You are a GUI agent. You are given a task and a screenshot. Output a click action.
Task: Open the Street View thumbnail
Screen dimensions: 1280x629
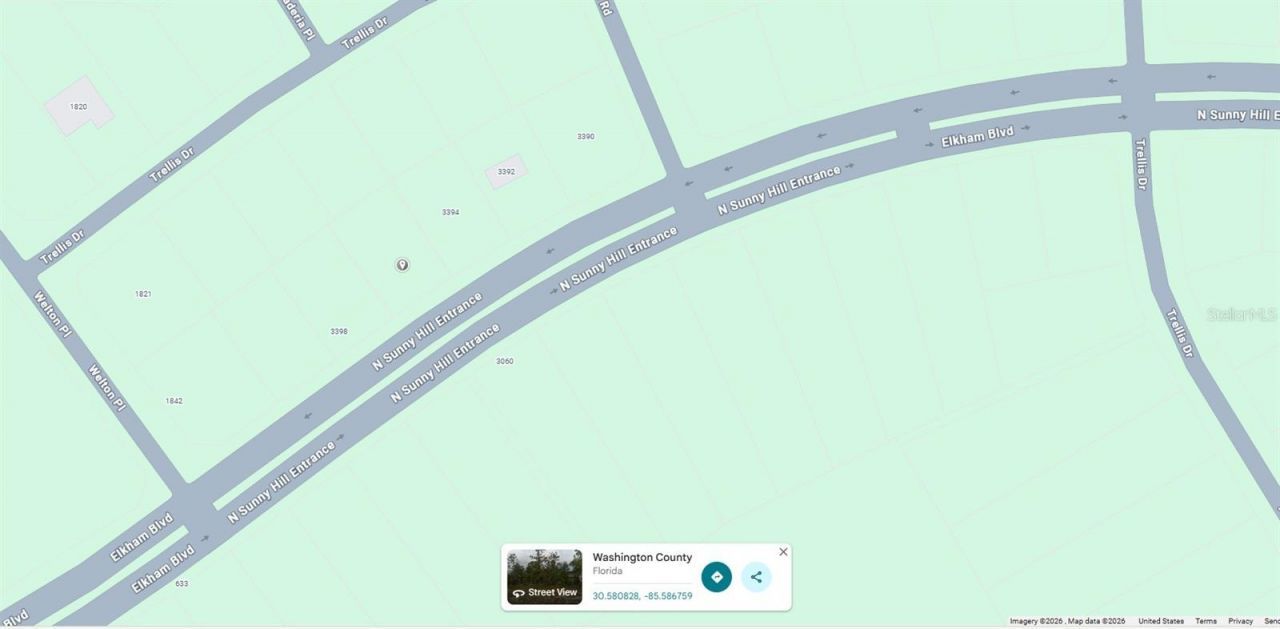[544, 577]
